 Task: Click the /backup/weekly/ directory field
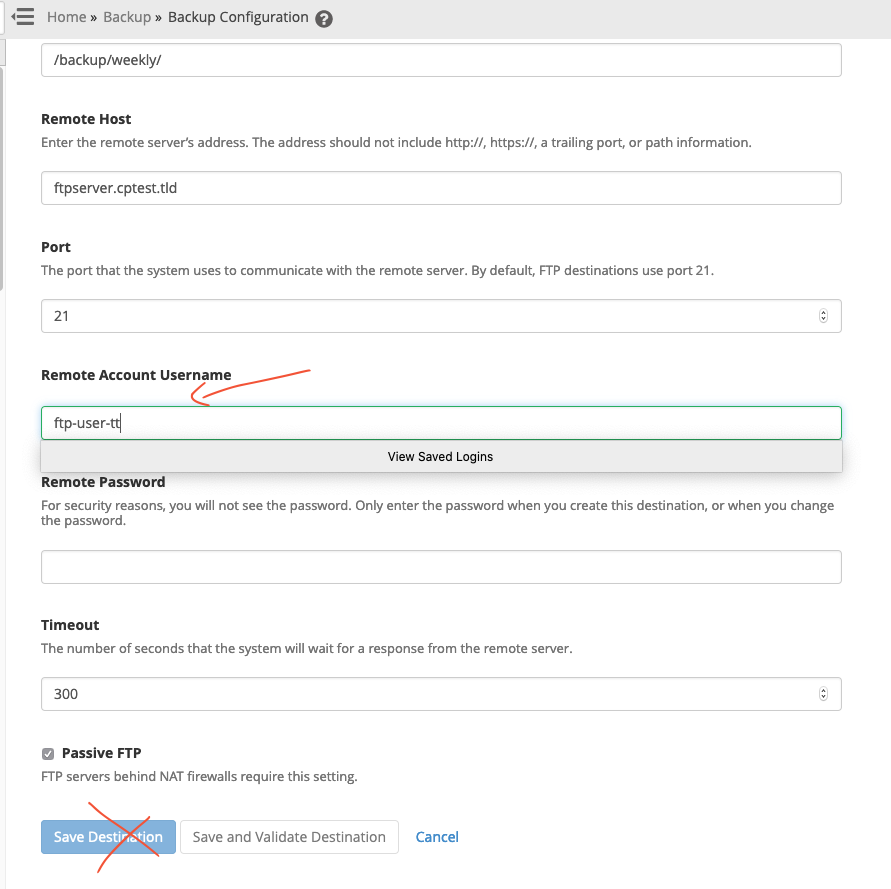(441, 60)
